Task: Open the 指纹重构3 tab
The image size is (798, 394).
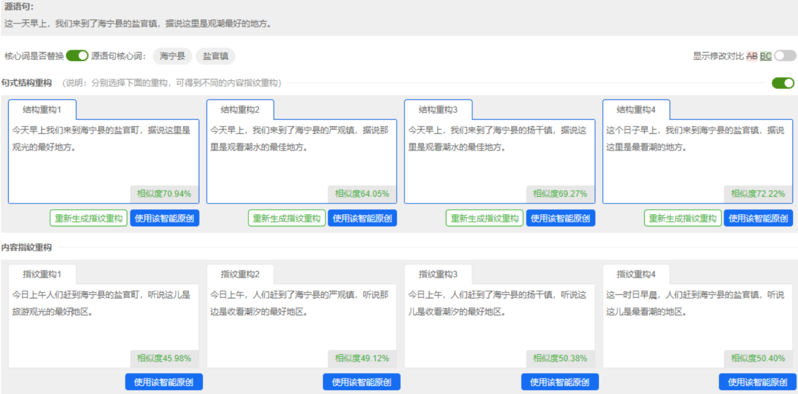Action: tap(438, 274)
